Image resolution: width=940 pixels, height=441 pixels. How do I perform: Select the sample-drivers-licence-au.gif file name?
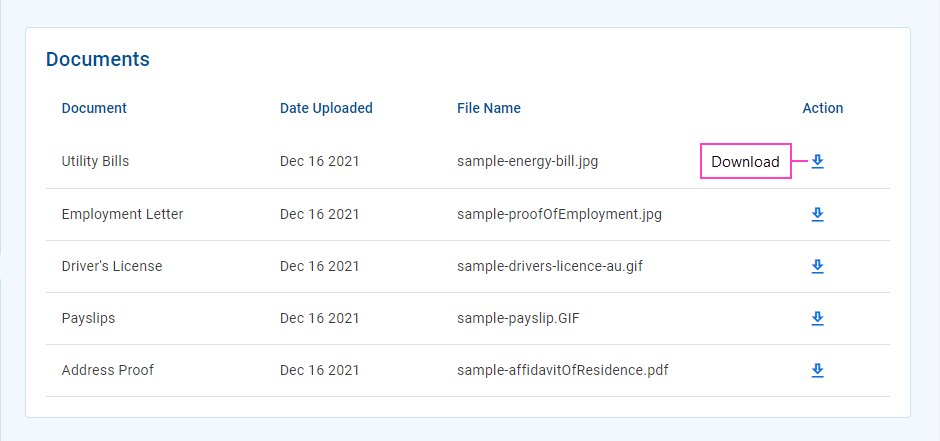(x=550, y=266)
